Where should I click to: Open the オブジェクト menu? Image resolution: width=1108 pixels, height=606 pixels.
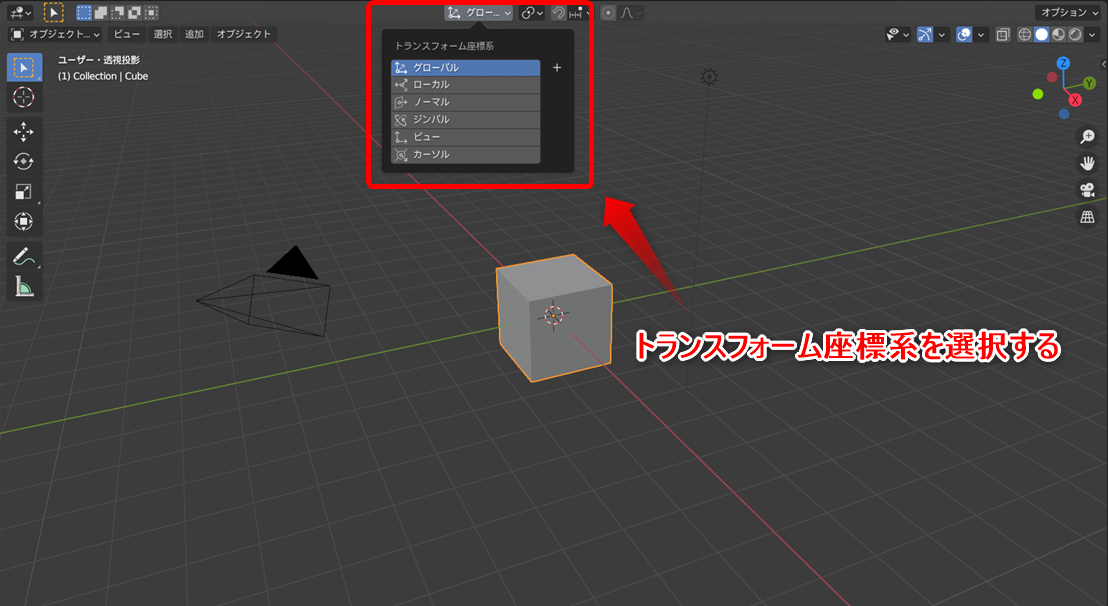pyautogui.click(x=244, y=34)
